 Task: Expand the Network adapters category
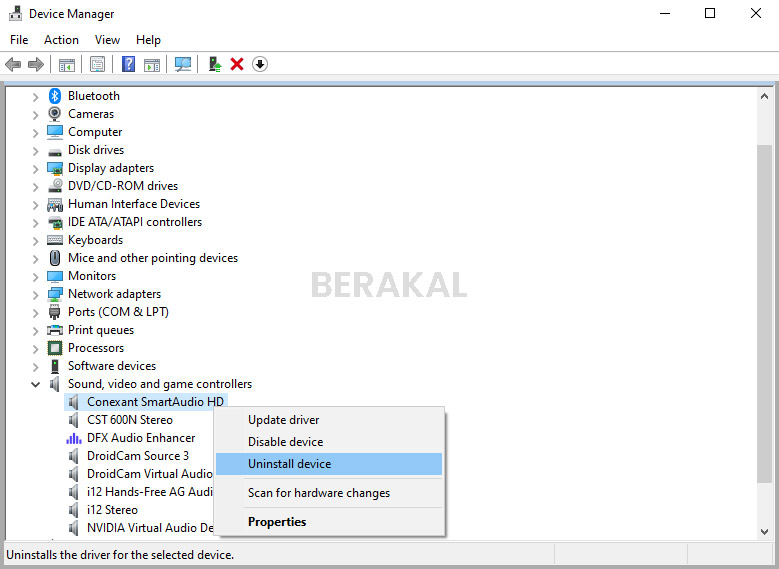coord(35,295)
